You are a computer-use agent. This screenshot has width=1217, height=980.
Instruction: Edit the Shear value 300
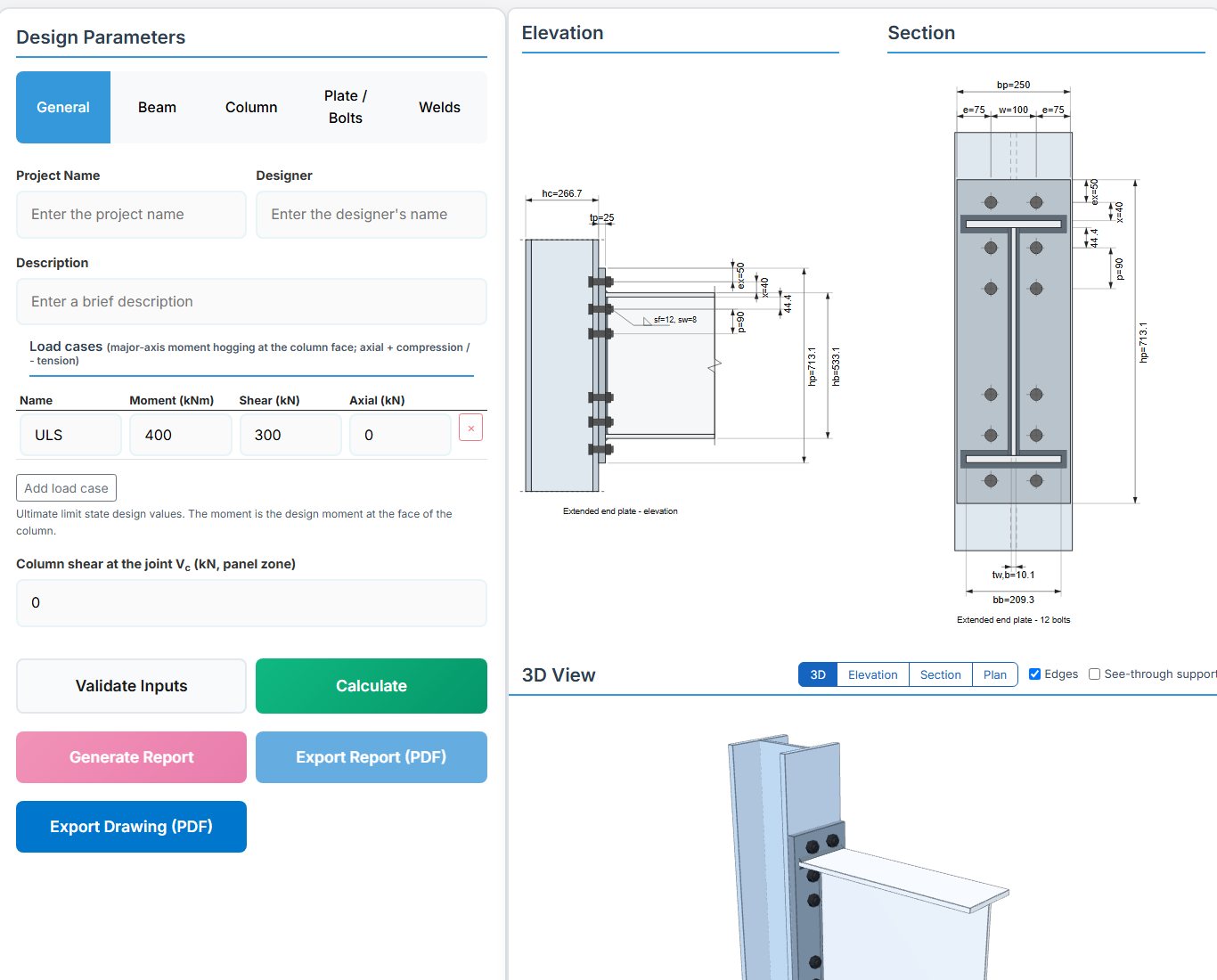click(x=290, y=435)
